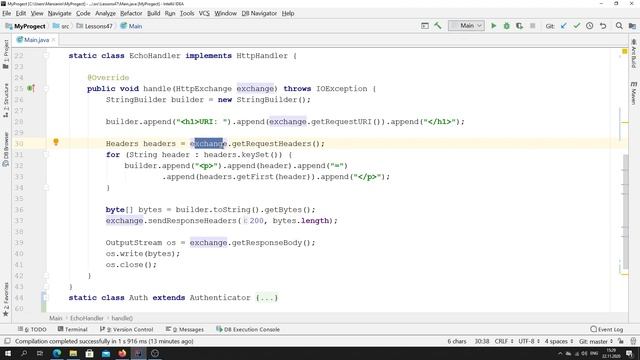Open the Favorites side tab
This screenshot has width=640, height=360.
(x=6, y=300)
